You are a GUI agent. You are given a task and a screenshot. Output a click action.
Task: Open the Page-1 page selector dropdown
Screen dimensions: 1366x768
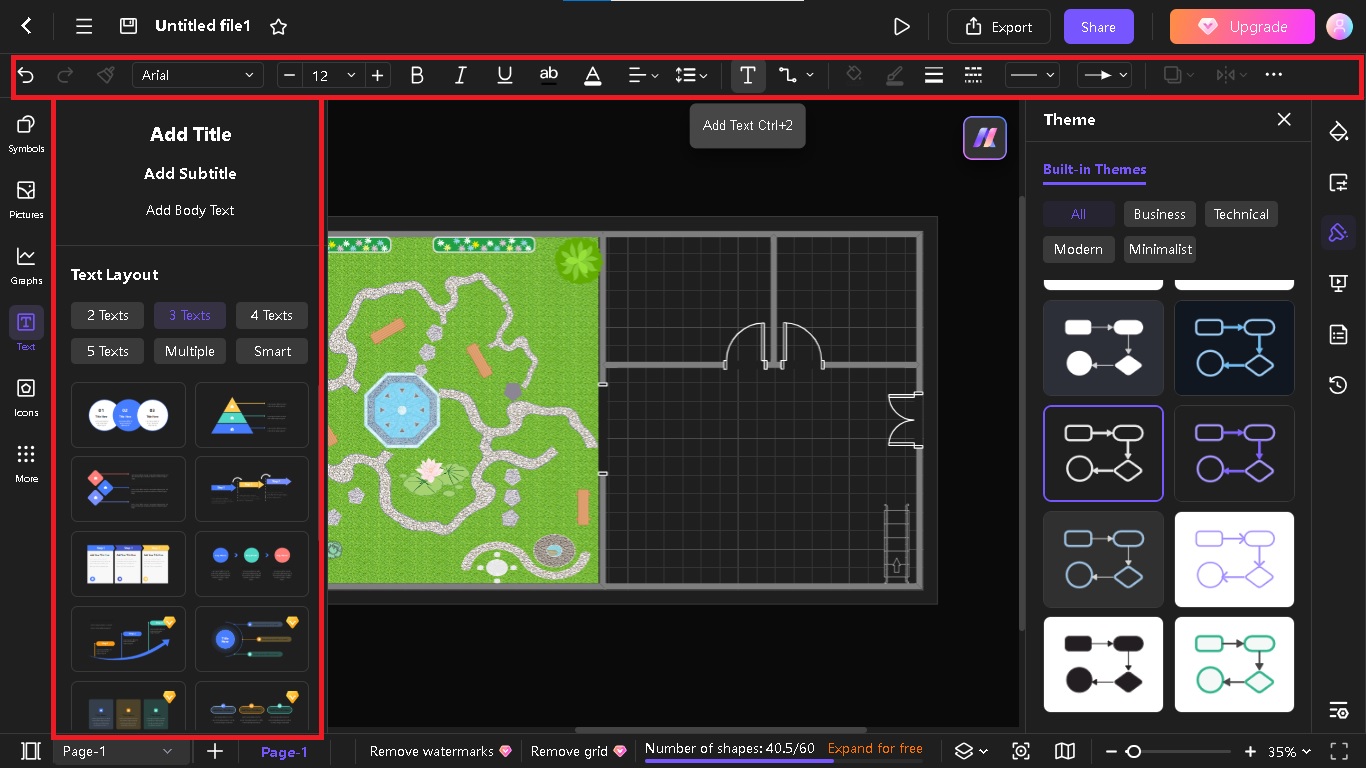click(x=118, y=751)
